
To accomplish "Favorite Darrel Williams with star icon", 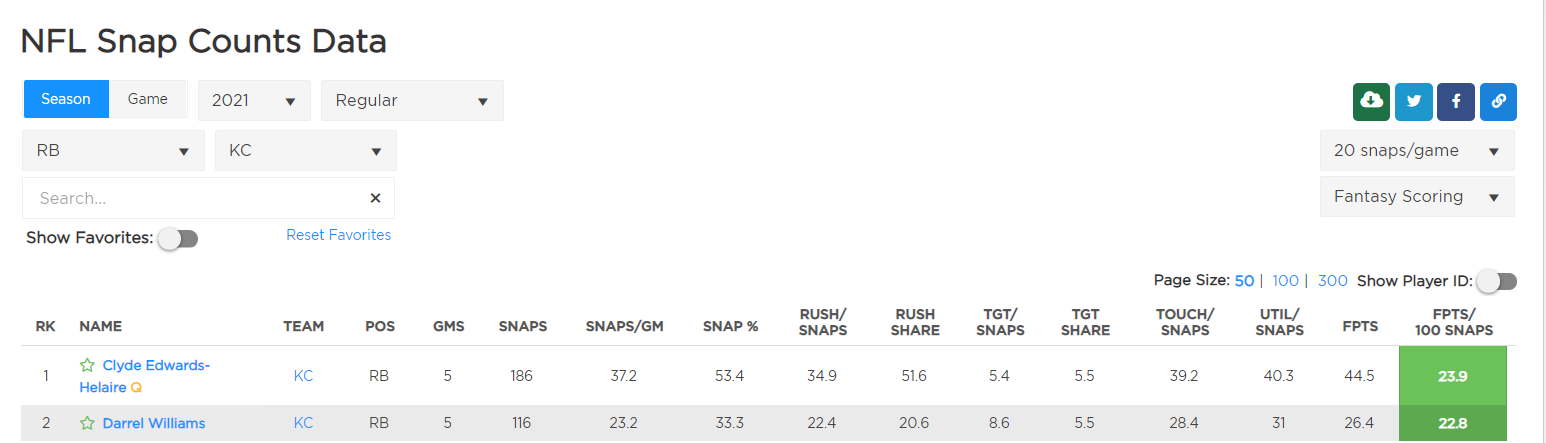I will click(87, 423).
